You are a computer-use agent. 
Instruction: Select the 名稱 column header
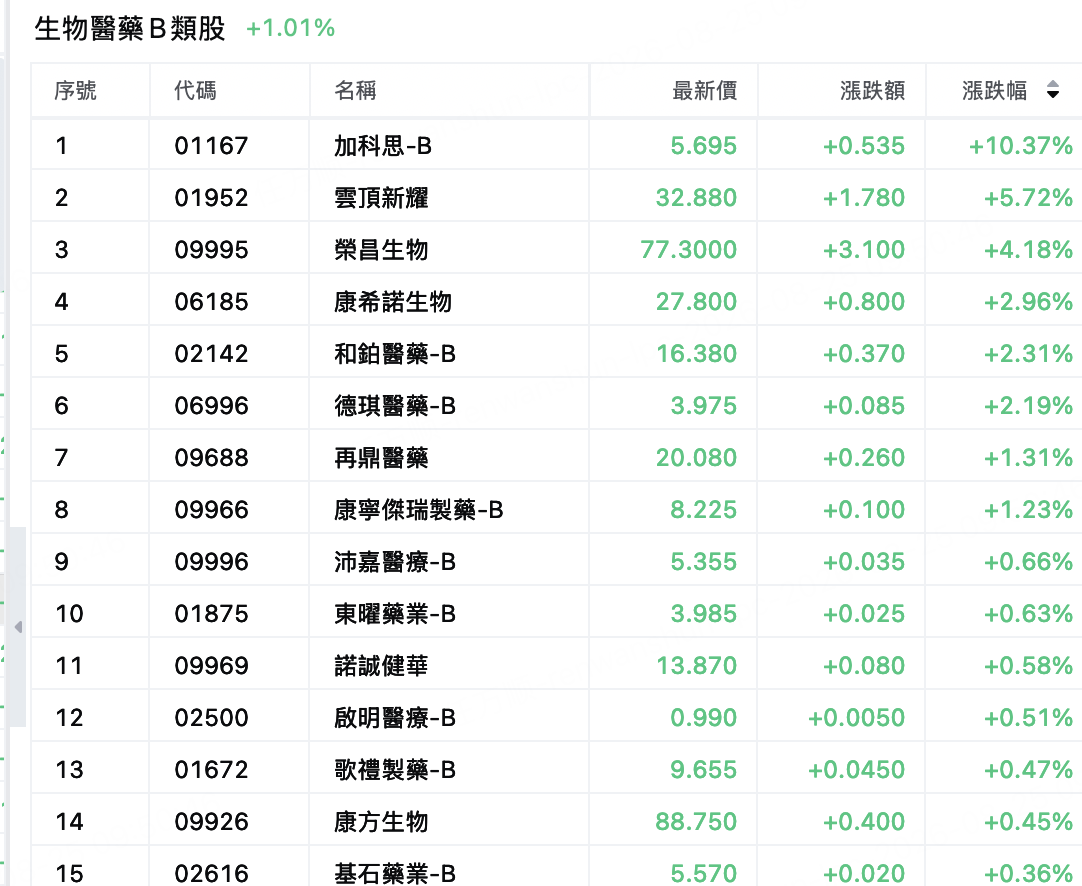click(x=355, y=90)
